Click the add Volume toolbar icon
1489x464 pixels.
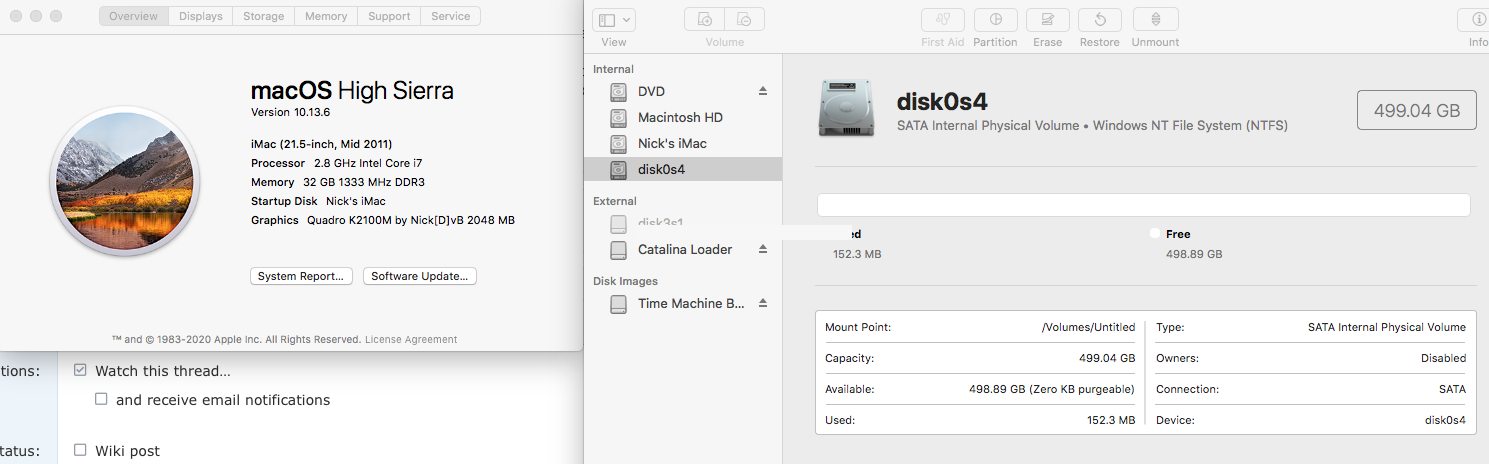(x=705, y=19)
